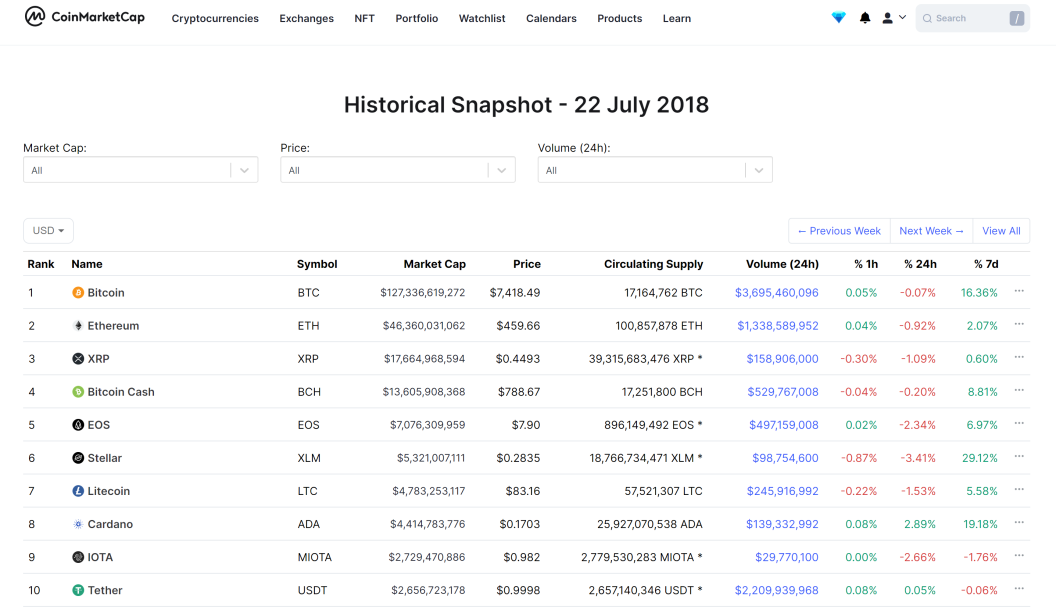Click the blue diamond rewards icon

838,18
